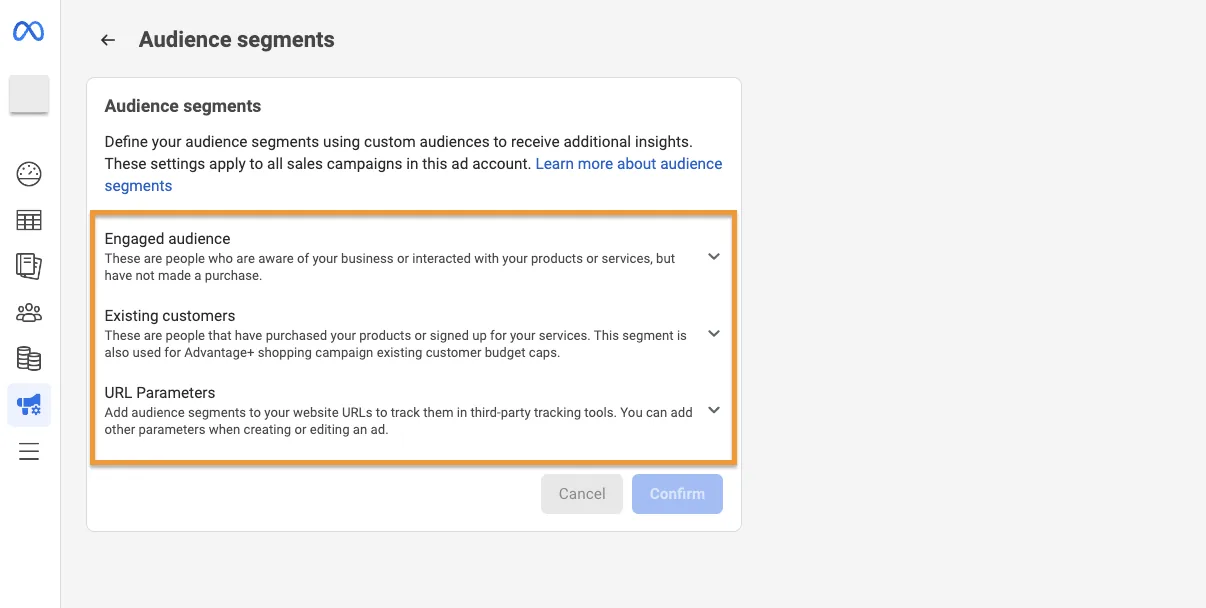The width and height of the screenshot is (1206, 608).
Task: Select the Advertising settings megaphone icon
Action: [x=29, y=405]
